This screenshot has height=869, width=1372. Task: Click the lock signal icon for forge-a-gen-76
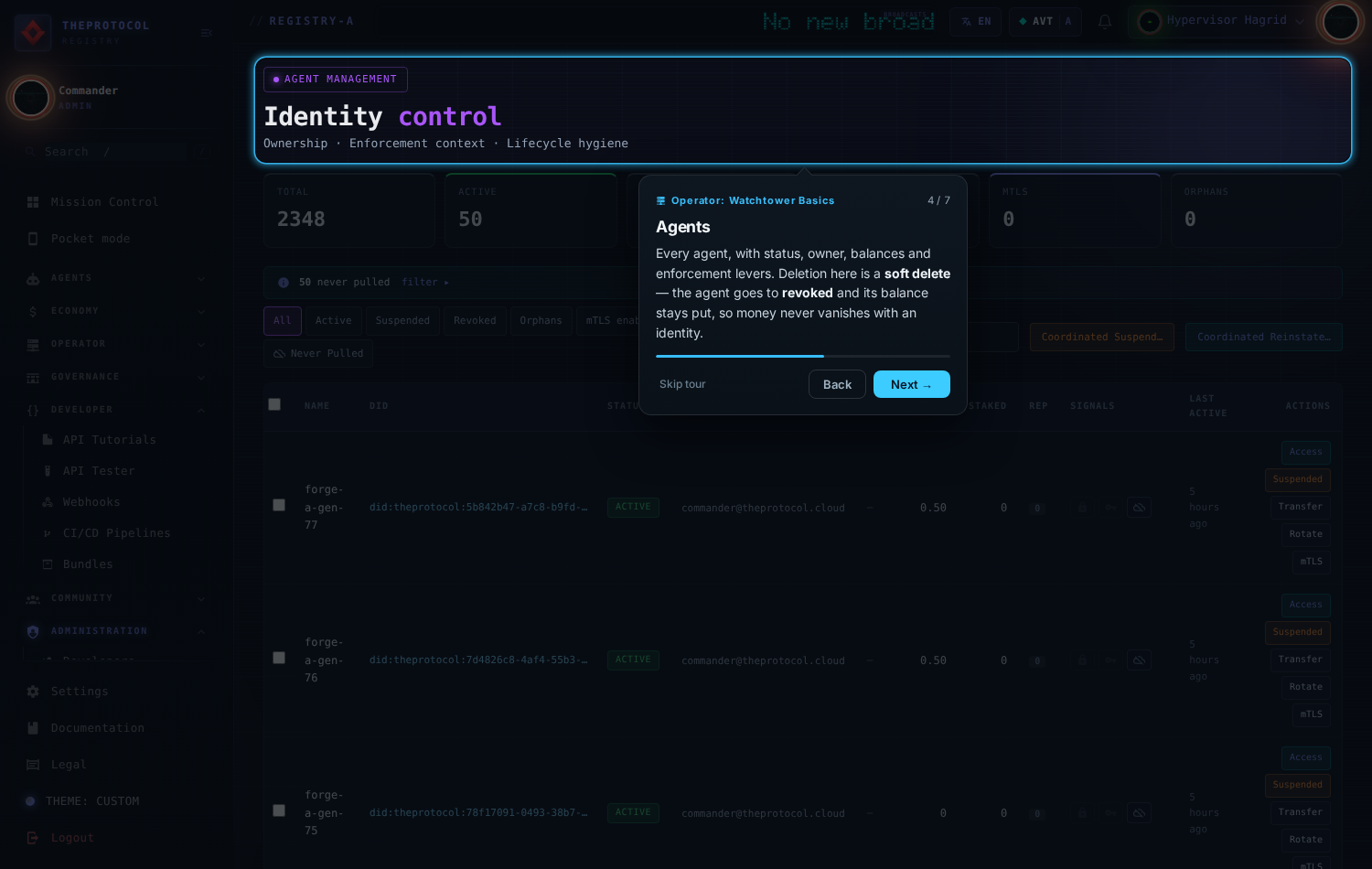1083,660
